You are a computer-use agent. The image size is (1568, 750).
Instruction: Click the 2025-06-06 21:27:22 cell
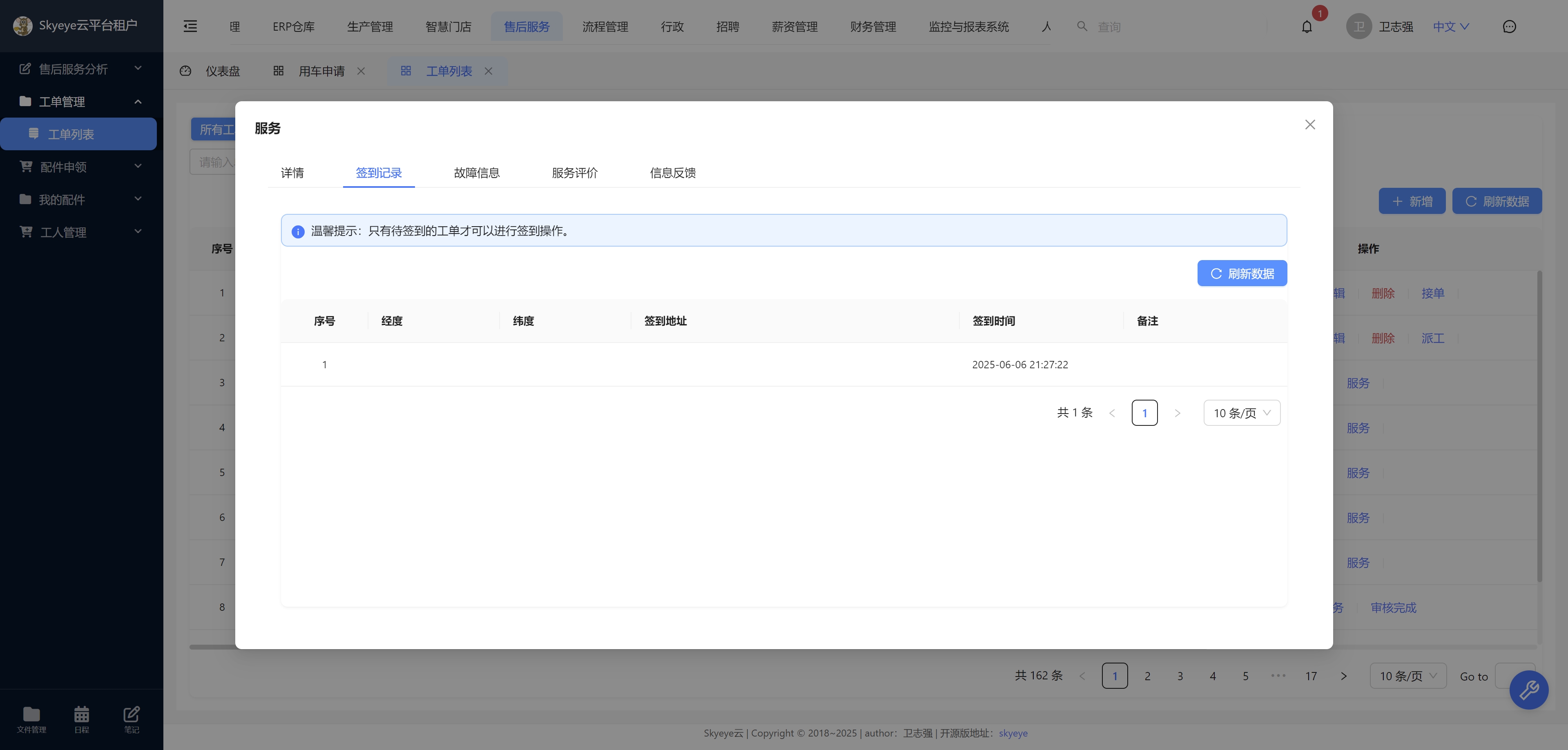tap(1019, 364)
